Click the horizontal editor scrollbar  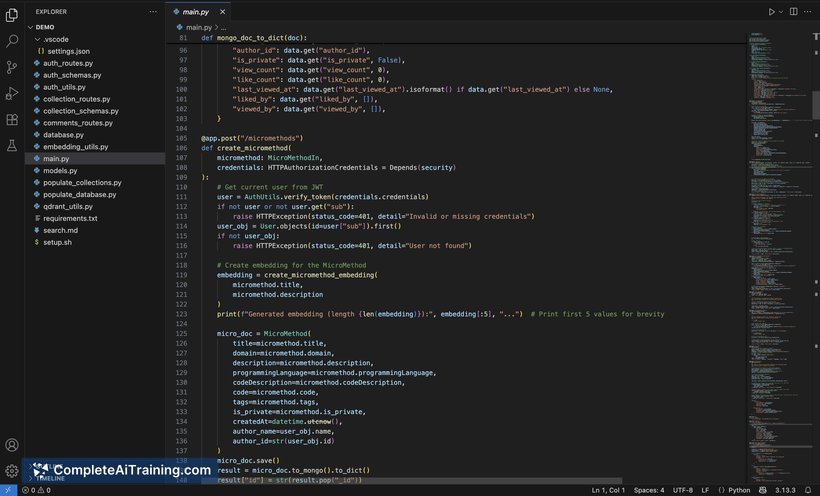(412, 480)
